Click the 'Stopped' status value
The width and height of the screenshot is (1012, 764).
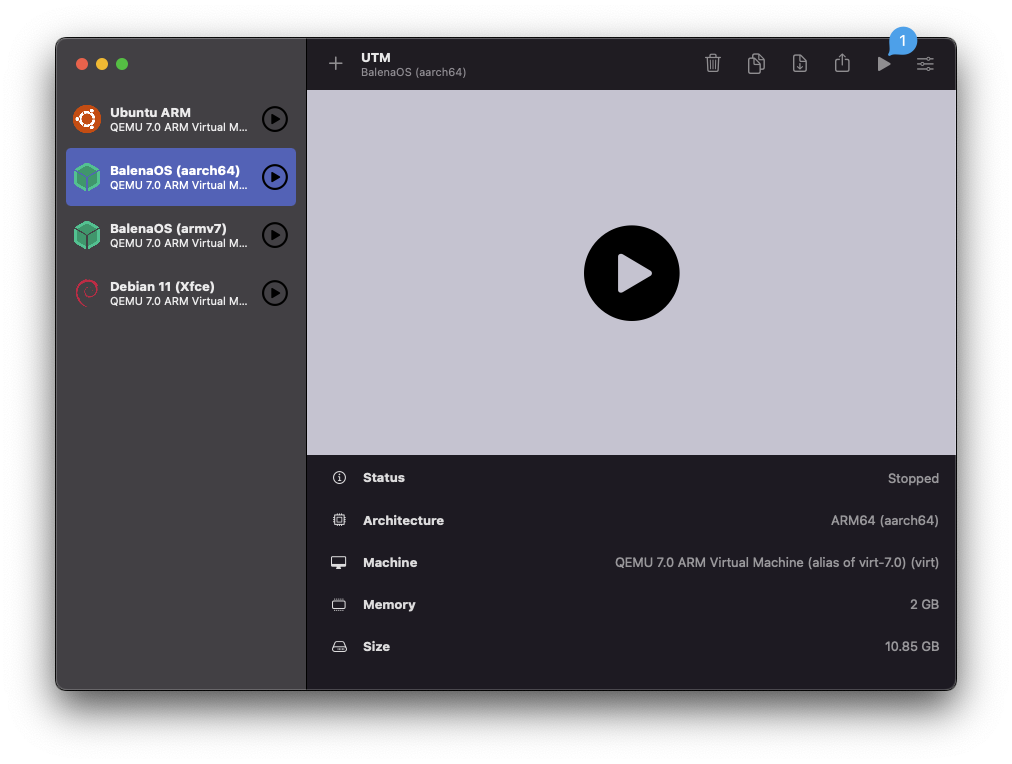coord(913,478)
